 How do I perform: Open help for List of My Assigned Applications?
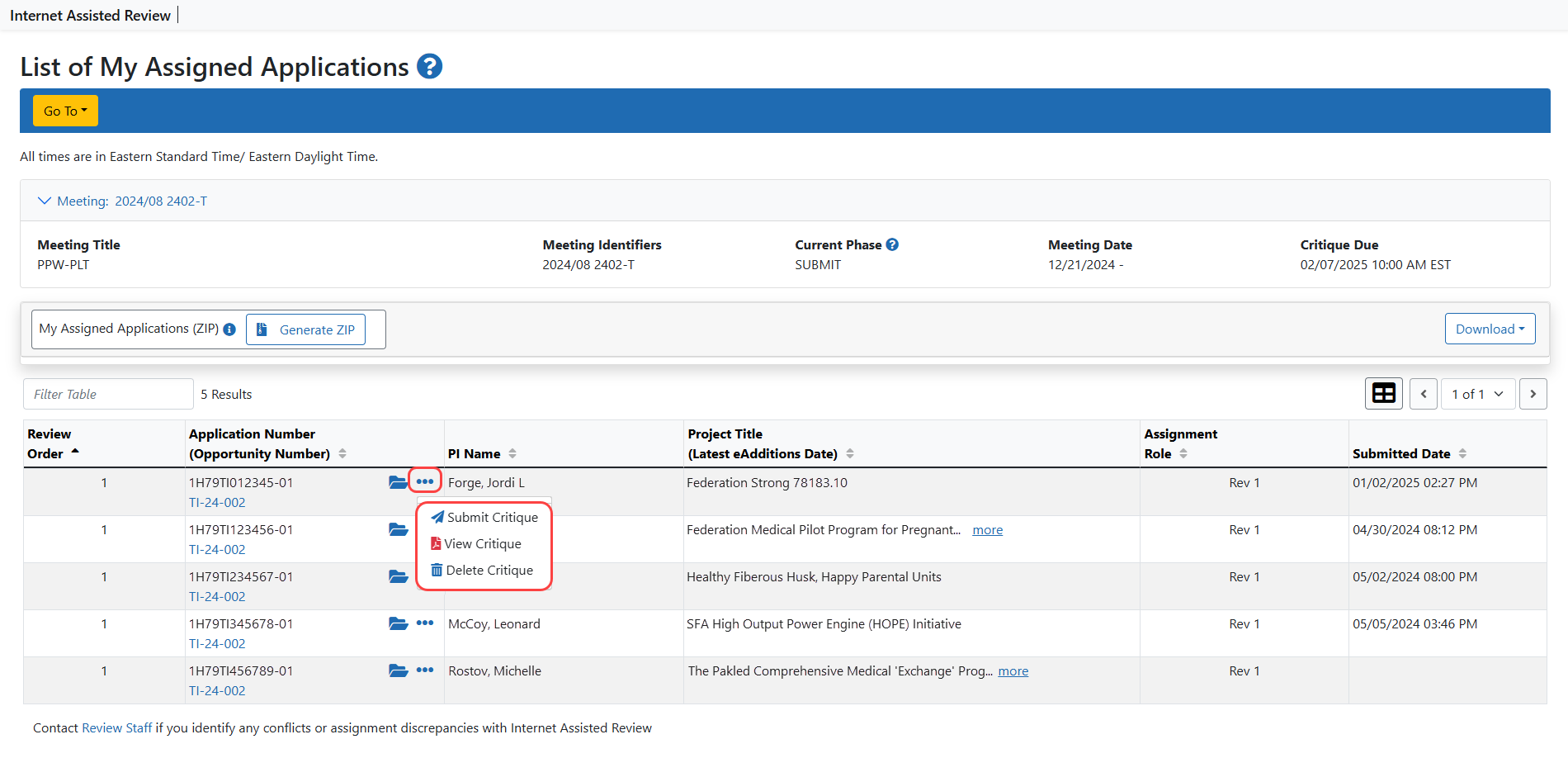point(429,66)
